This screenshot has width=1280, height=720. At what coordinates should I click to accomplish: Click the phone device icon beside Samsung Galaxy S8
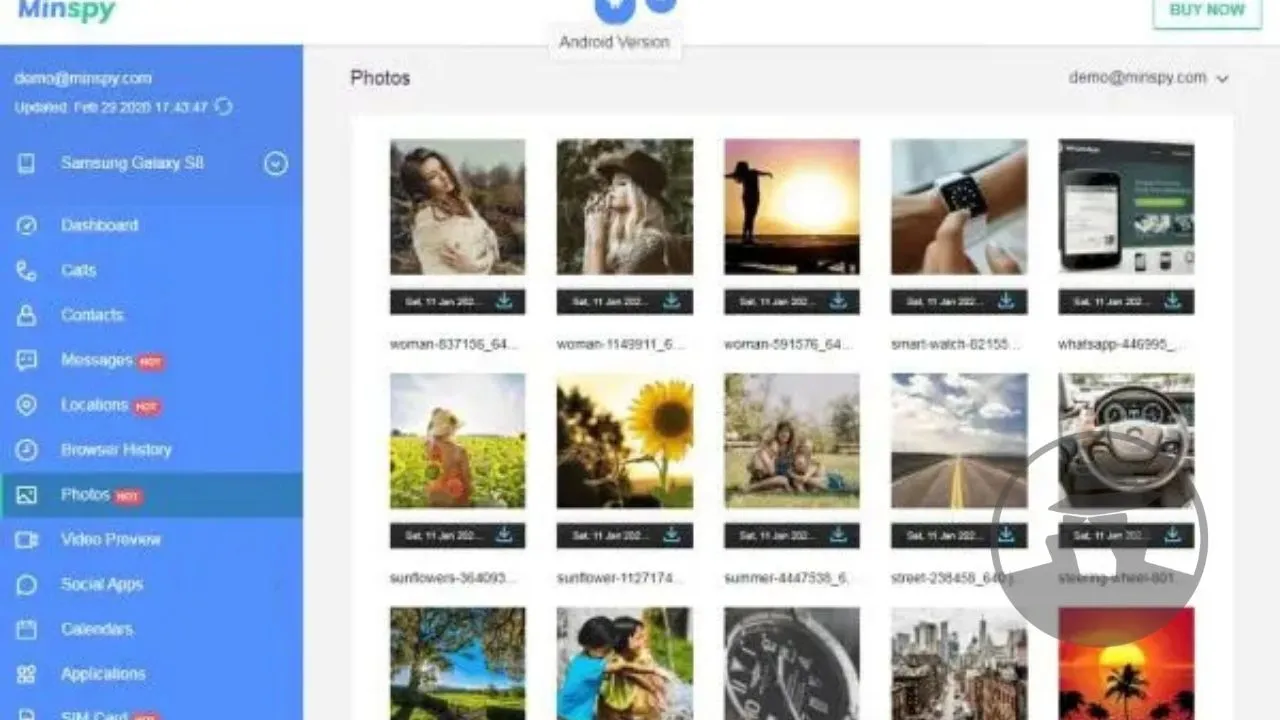26,164
